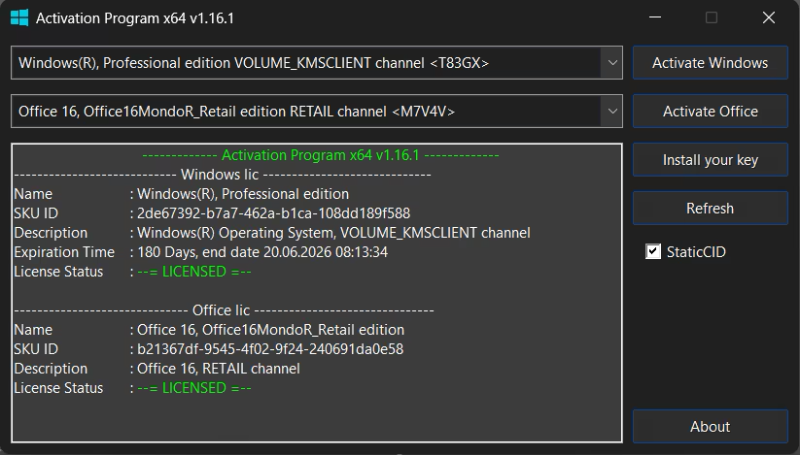Screen dimensions: 800x455
Task: Maximize the Activation Program window
Action: [711, 18]
